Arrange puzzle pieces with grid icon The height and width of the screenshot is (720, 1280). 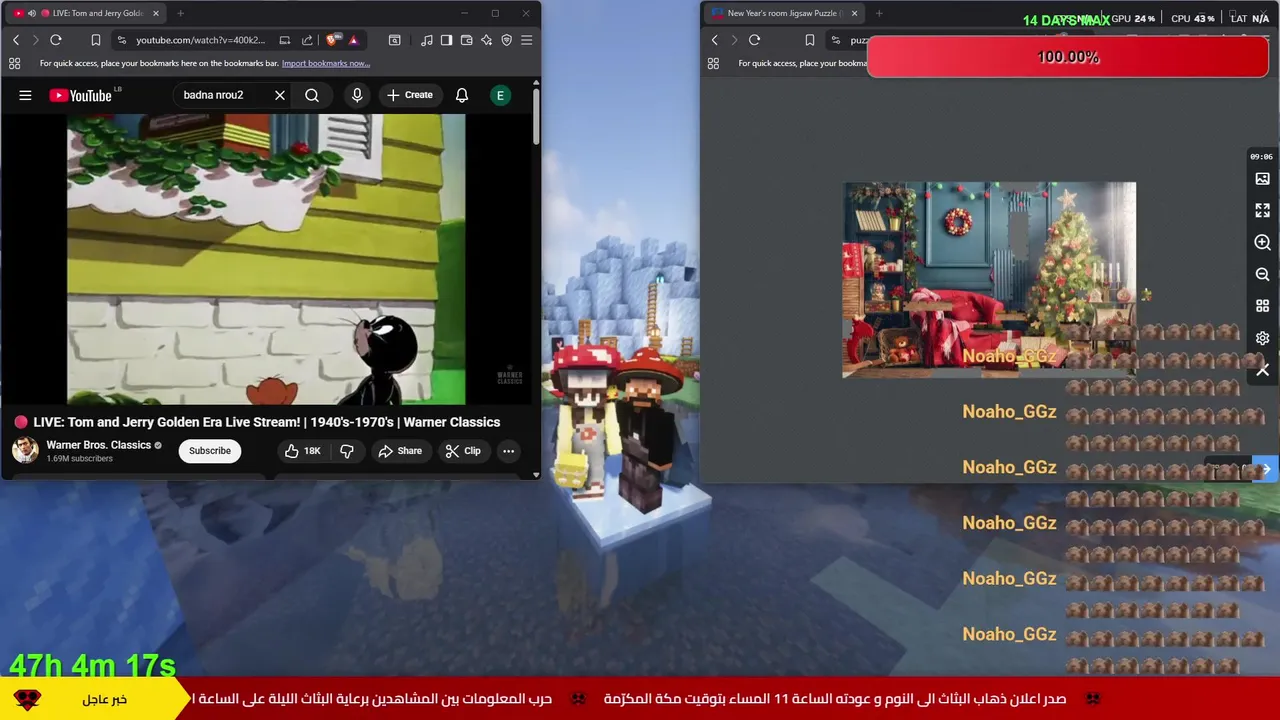(x=1262, y=307)
